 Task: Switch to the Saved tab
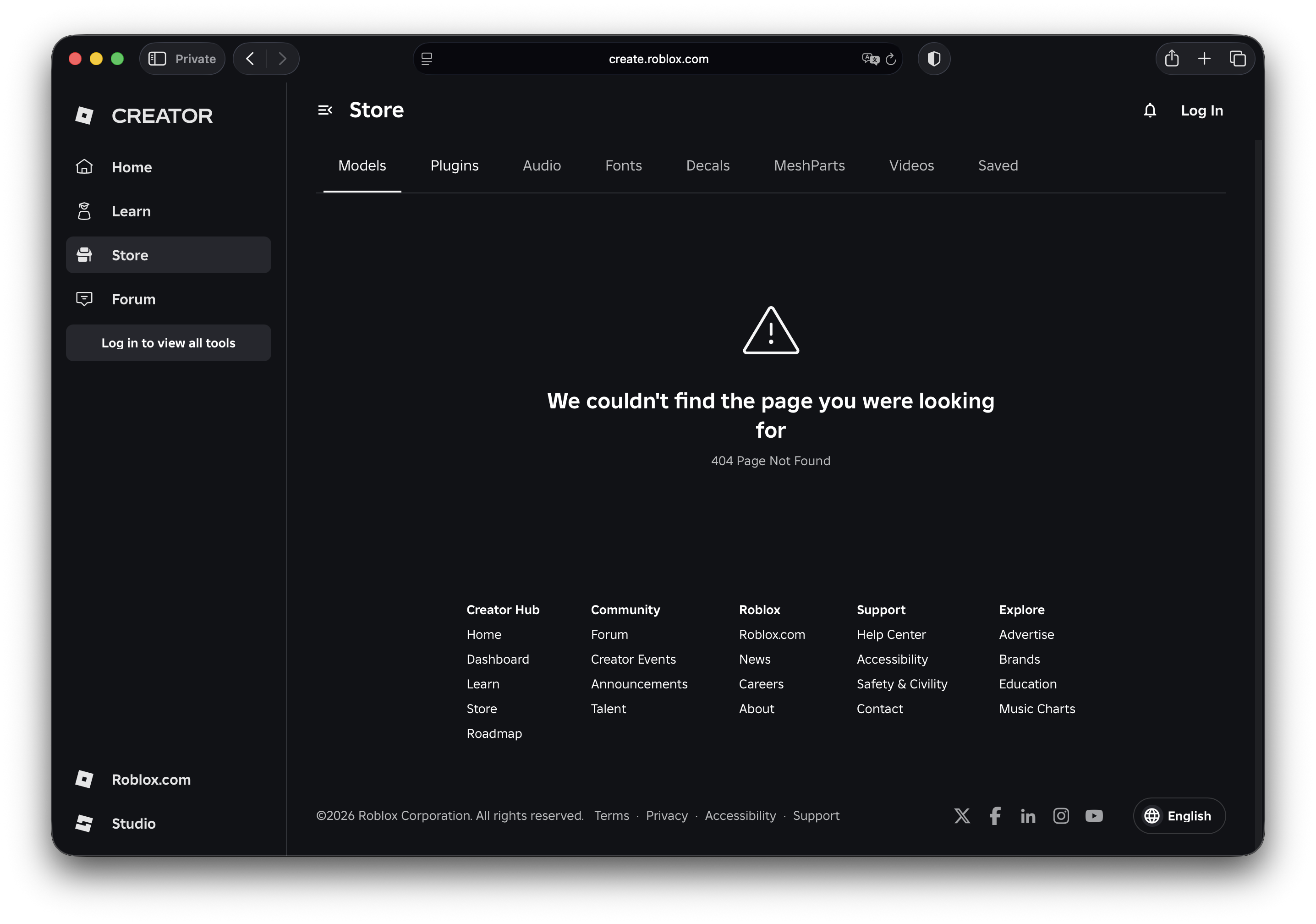(998, 165)
